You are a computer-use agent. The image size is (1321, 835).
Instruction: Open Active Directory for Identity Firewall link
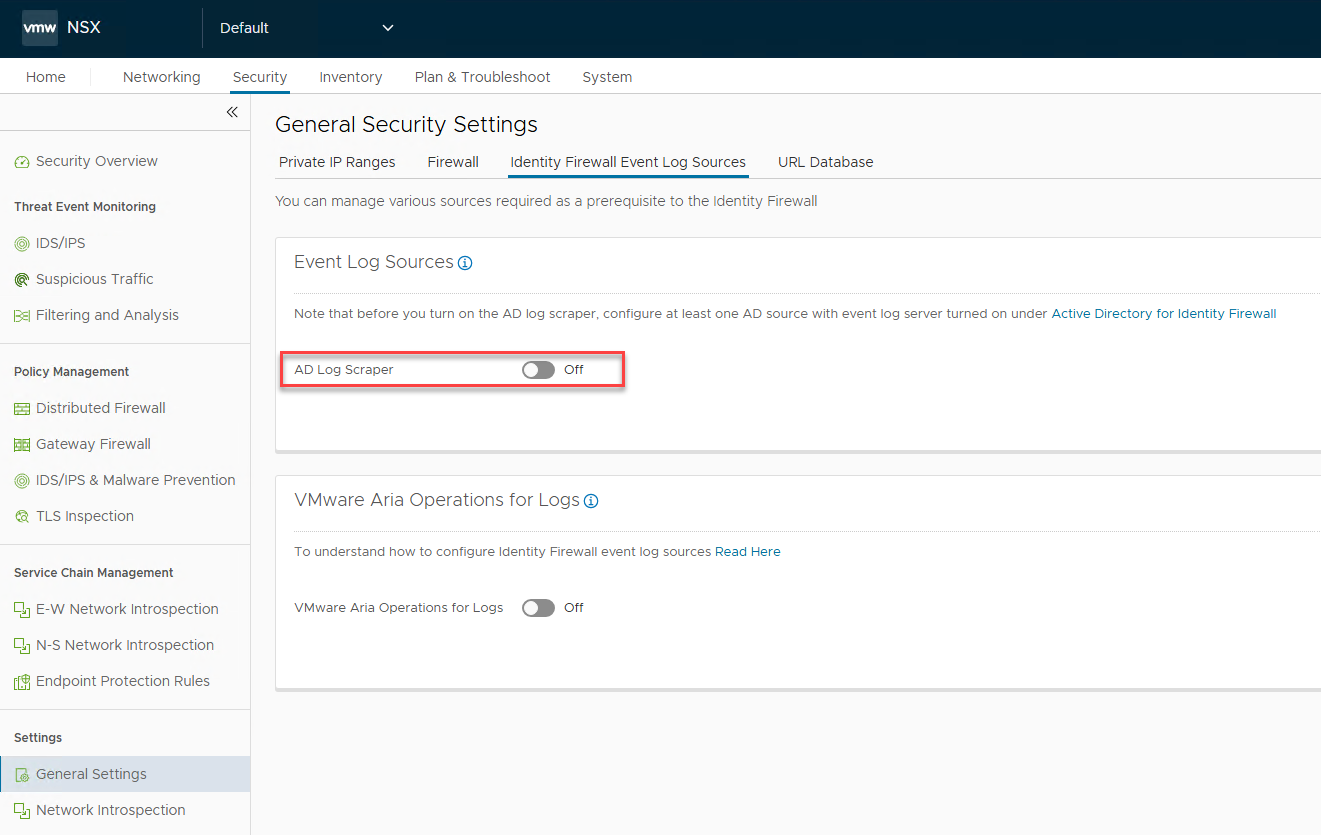click(x=1163, y=314)
